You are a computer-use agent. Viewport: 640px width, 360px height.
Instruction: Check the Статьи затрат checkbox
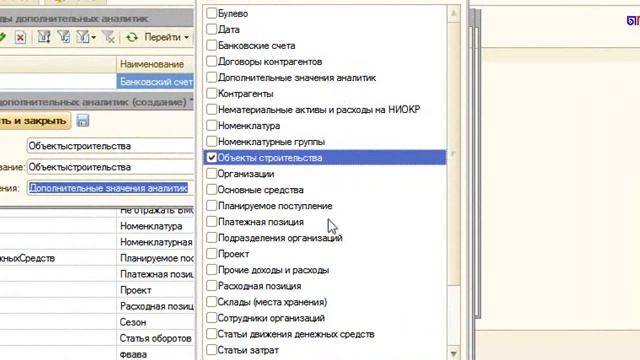tap(211, 350)
